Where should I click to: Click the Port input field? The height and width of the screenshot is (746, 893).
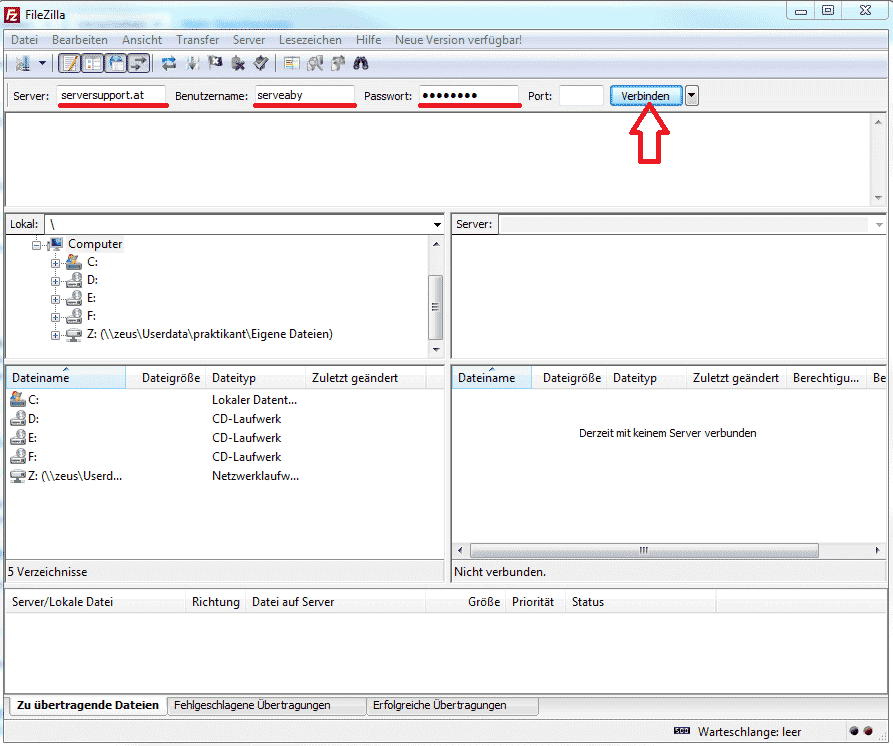tap(580, 96)
